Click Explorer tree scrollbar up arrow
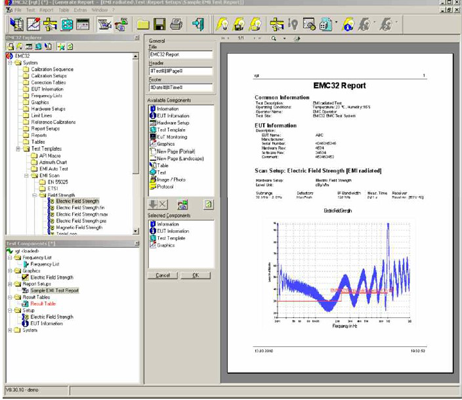Image resolution: width=462 pixels, height=400 pixels. coord(136,56)
